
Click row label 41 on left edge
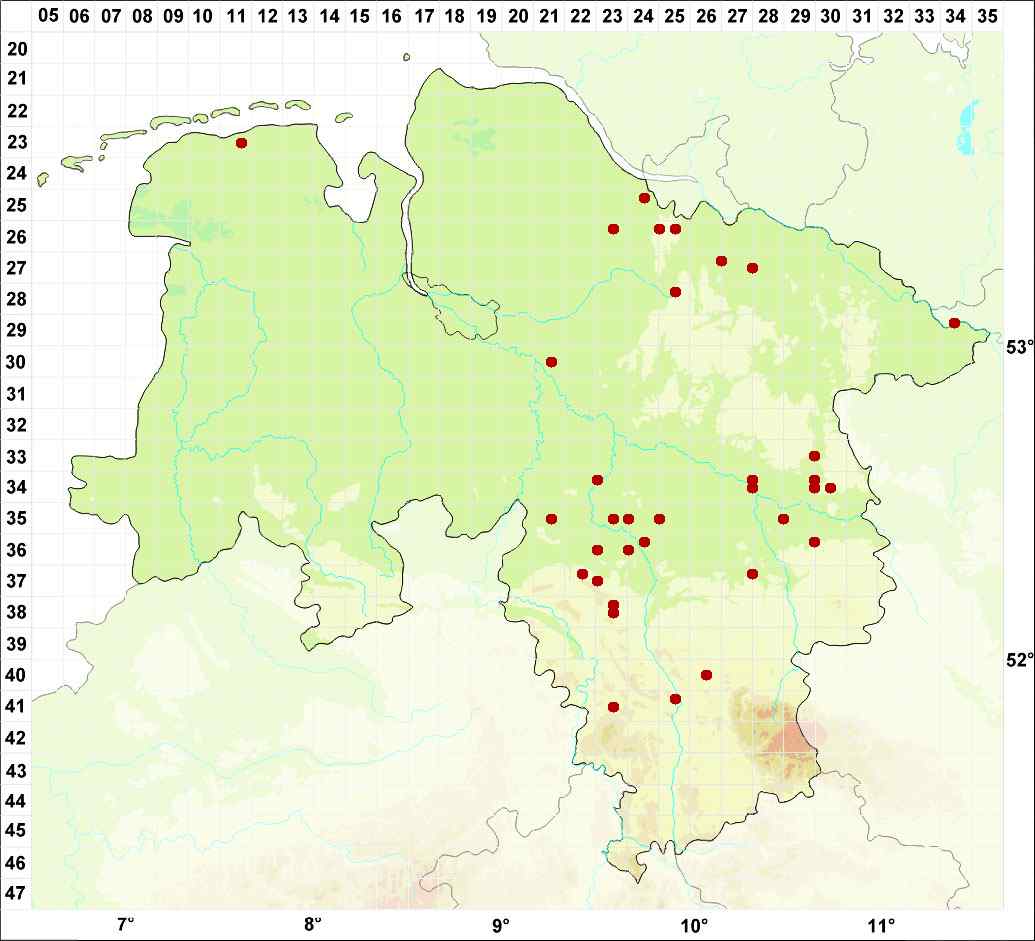[x=17, y=706]
